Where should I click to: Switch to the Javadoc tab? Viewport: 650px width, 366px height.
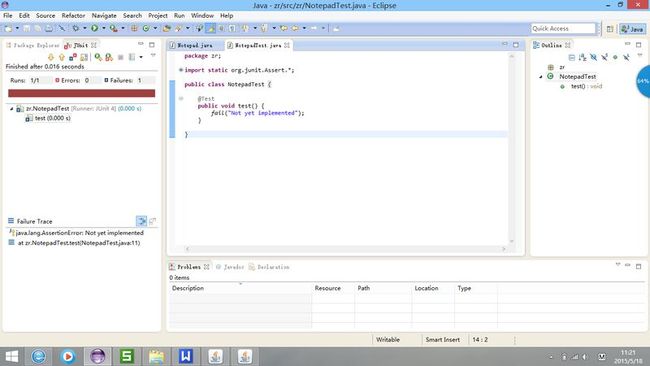(x=230, y=267)
